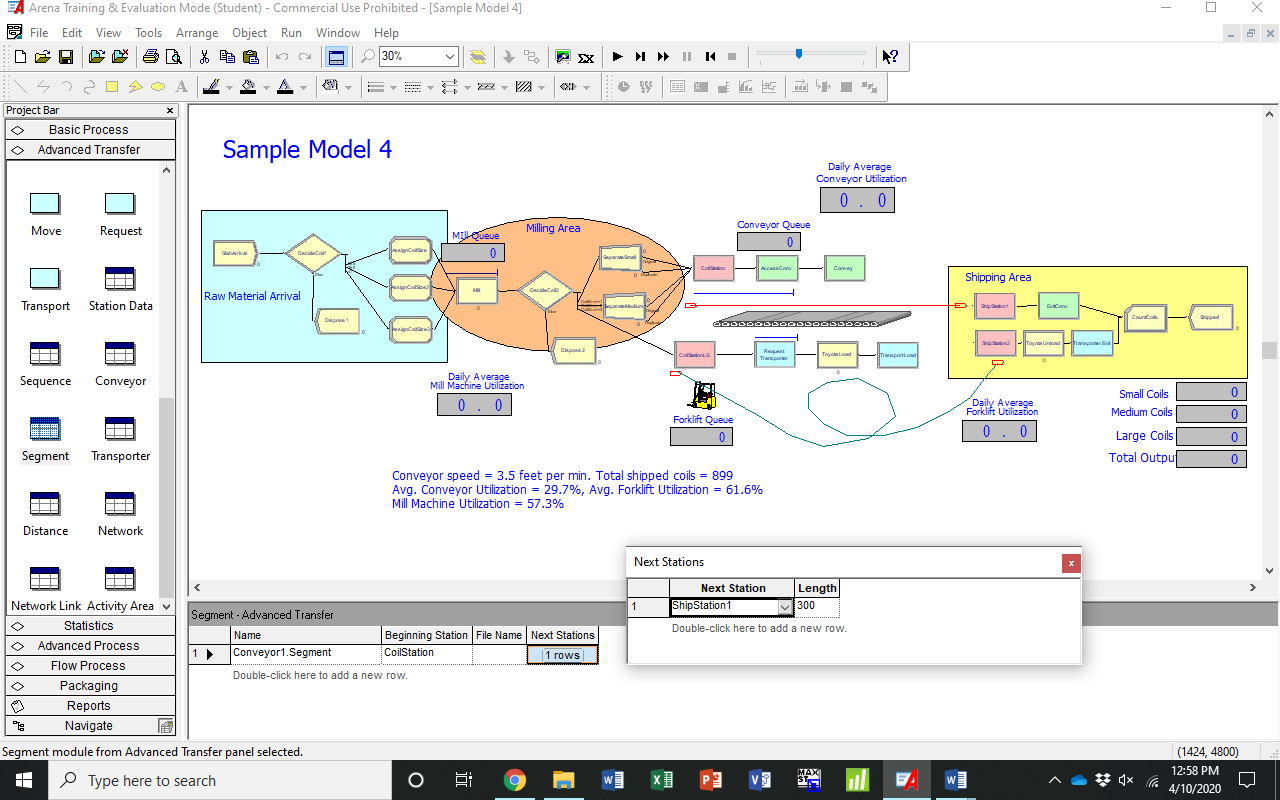Click the Length field showing 300
The height and width of the screenshot is (800, 1280).
pos(817,606)
